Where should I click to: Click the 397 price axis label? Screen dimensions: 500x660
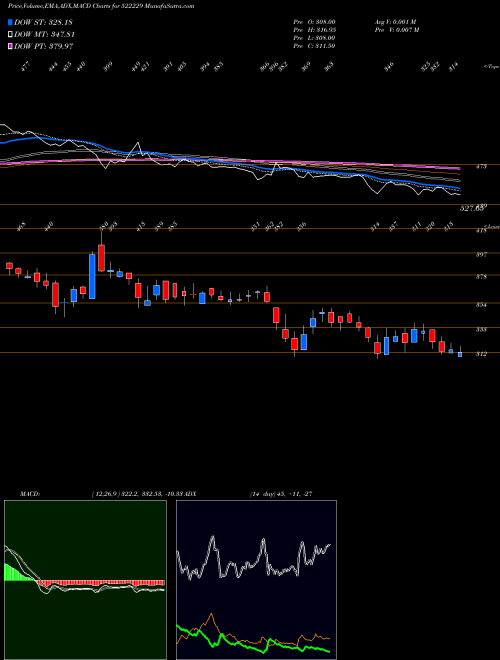click(x=481, y=255)
